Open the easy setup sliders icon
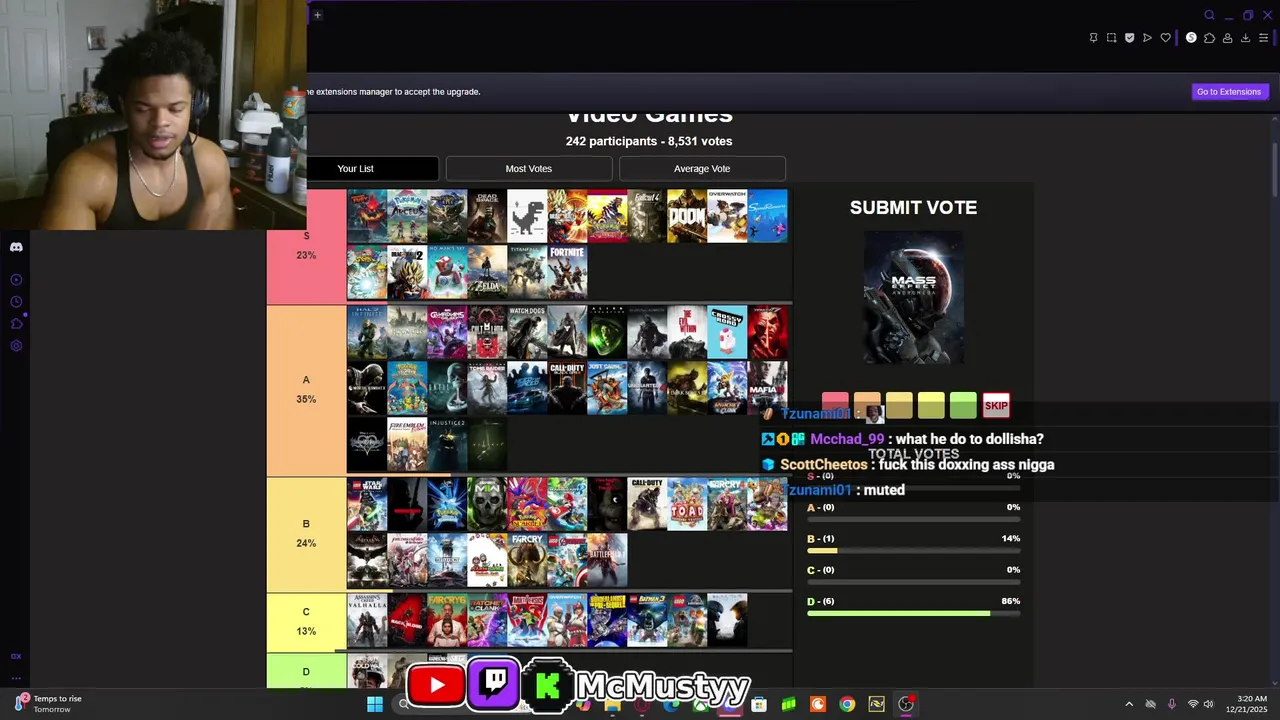Viewport: 1280px width, 720px height. [x=1263, y=38]
